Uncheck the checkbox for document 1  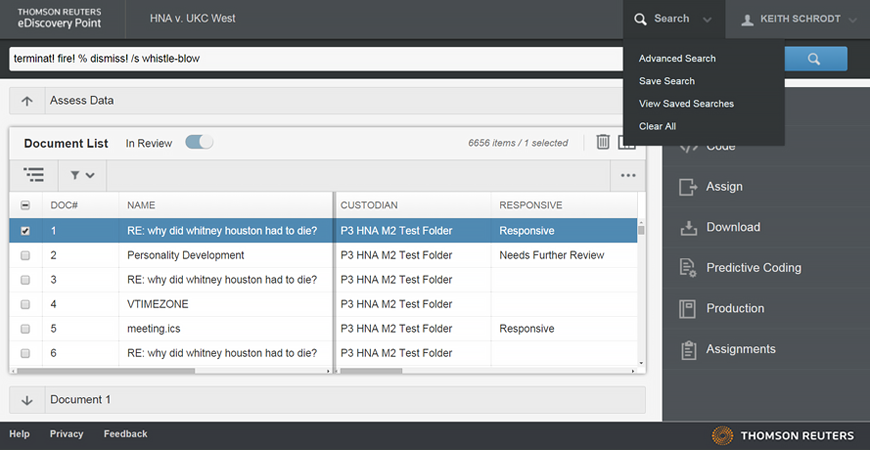coord(25,231)
